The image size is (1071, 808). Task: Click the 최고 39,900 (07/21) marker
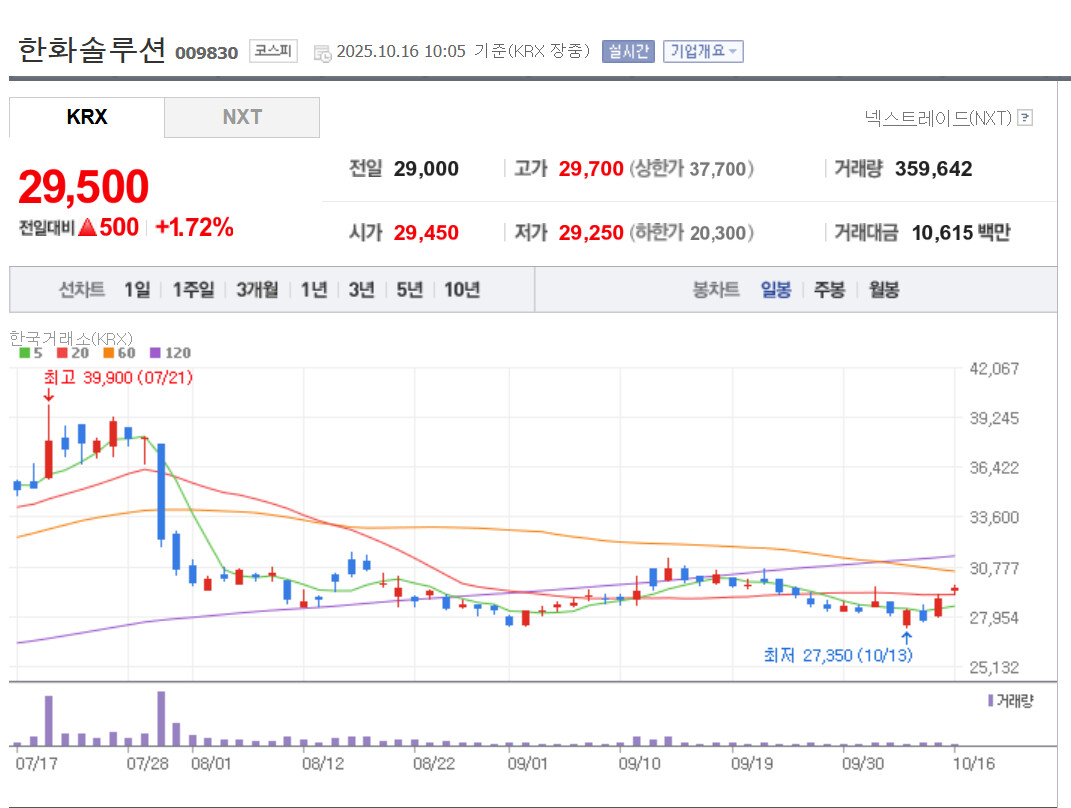[x=118, y=378]
